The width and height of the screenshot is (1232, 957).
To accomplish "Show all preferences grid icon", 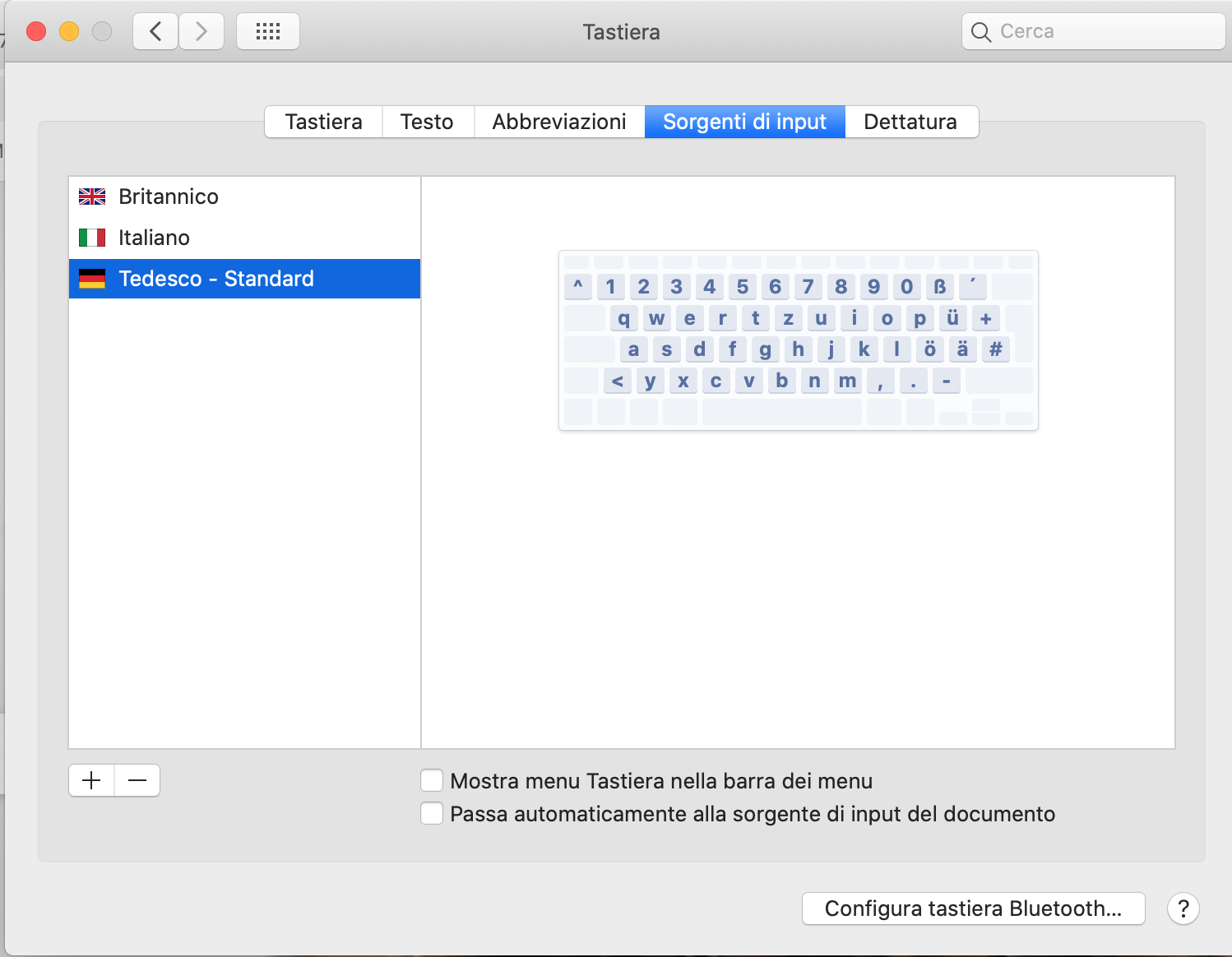I will coord(268,32).
